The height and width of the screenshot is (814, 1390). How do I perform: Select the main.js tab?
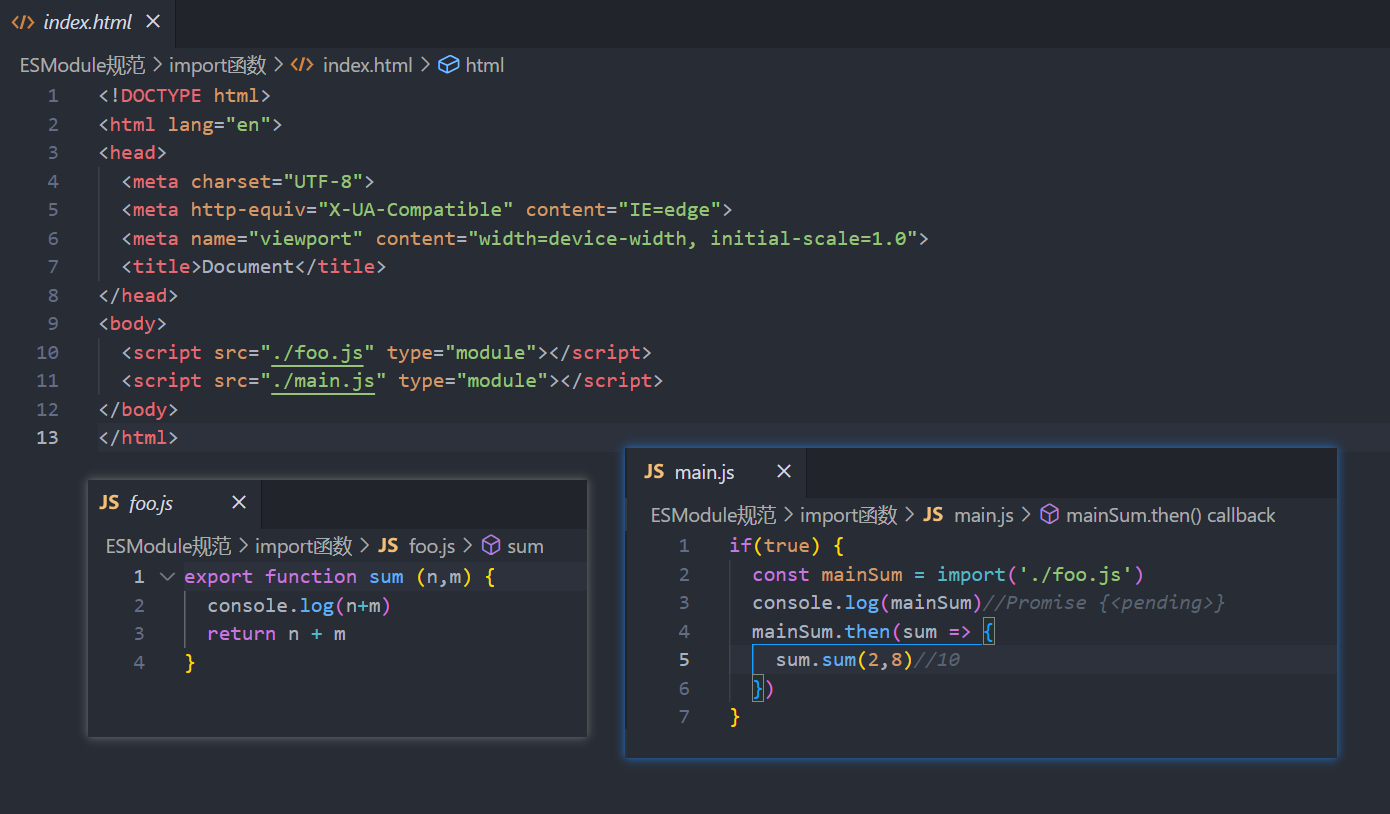pos(704,472)
